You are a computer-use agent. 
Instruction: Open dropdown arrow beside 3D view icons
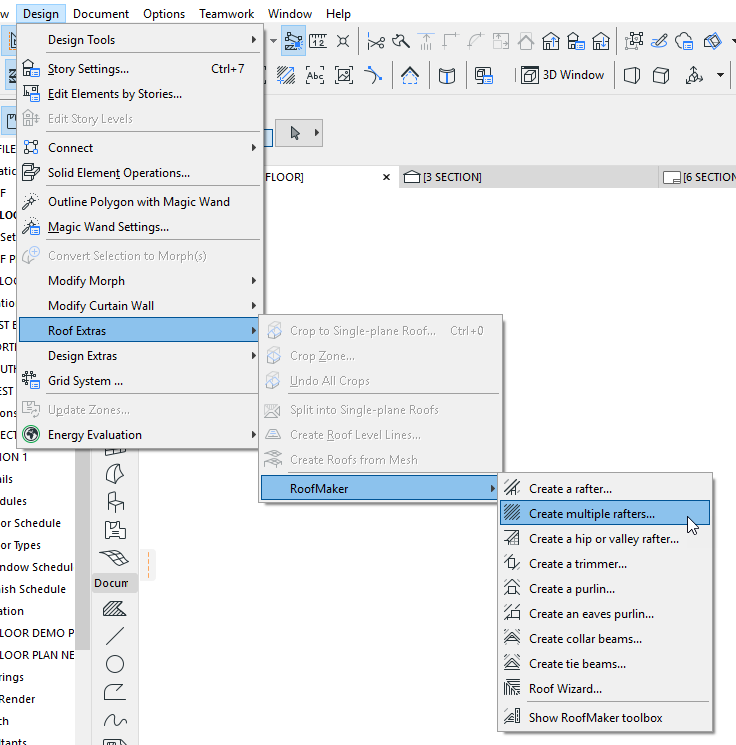720,75
